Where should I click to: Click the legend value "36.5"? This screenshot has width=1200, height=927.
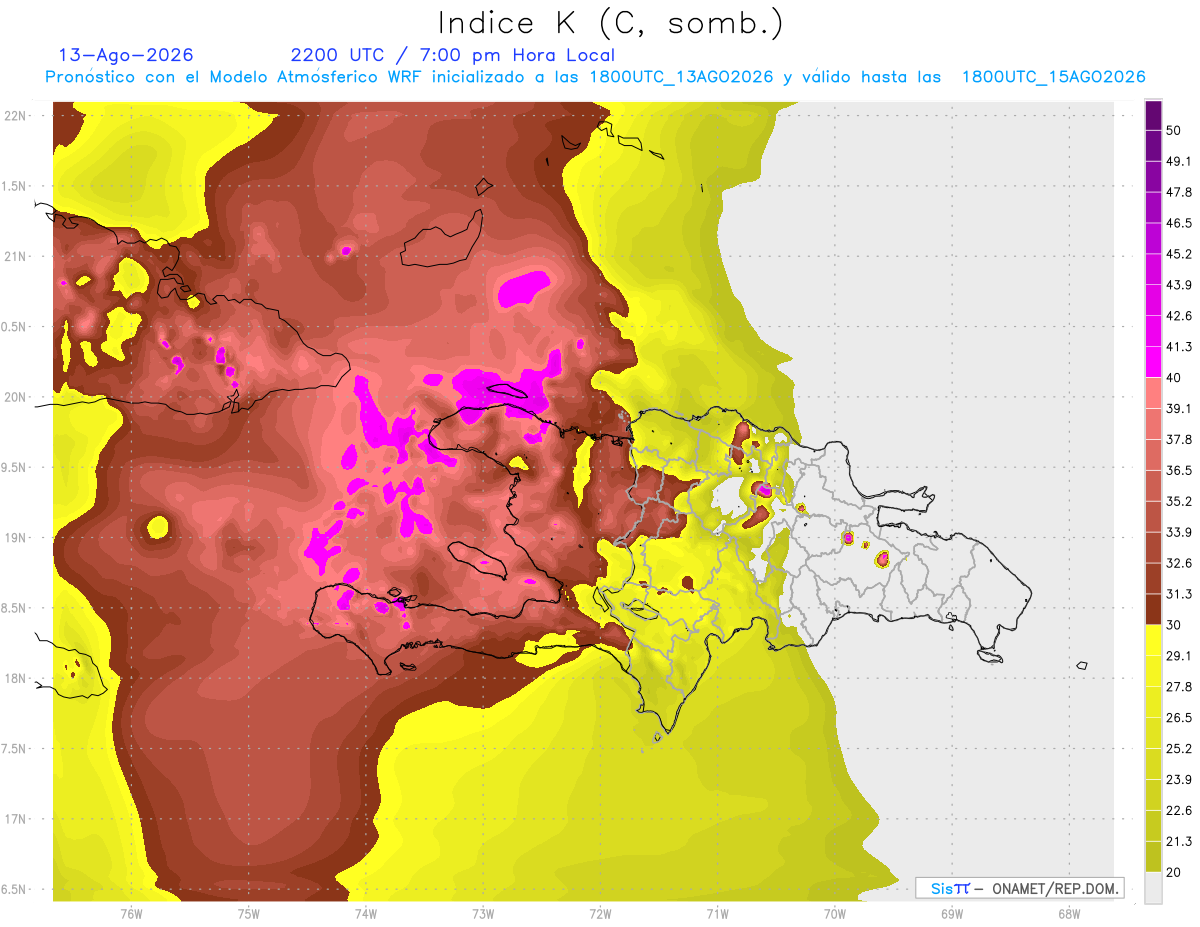(x=1179, y=471)
